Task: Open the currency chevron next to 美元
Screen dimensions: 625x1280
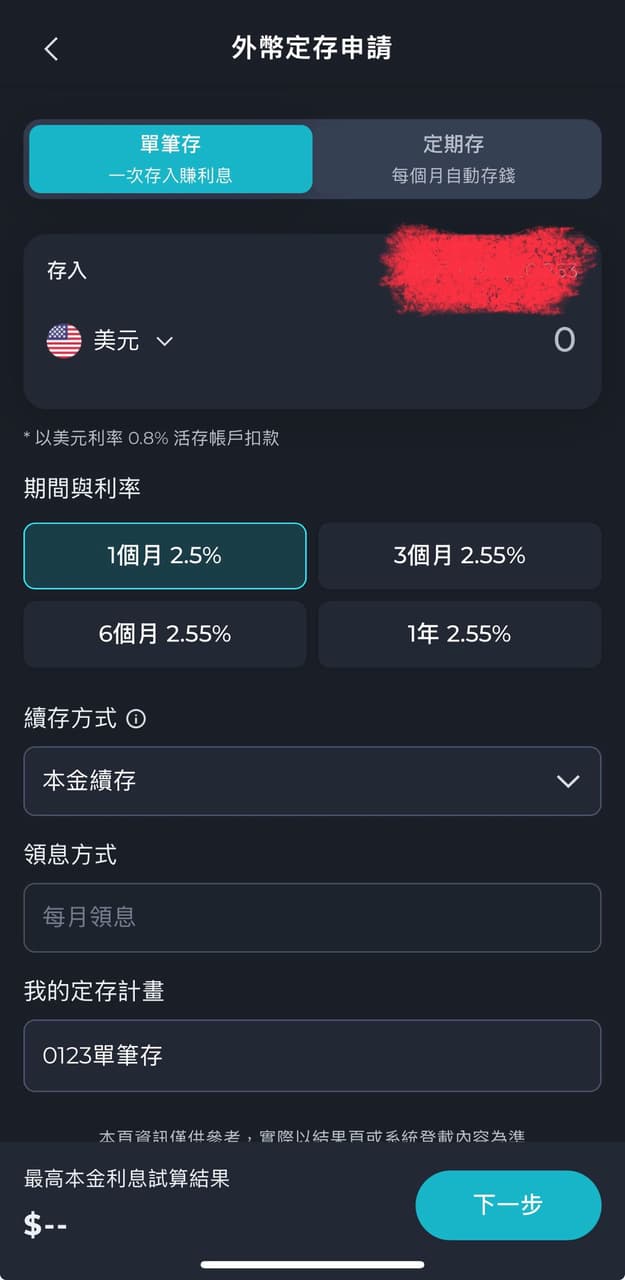Action: point(163,341)
